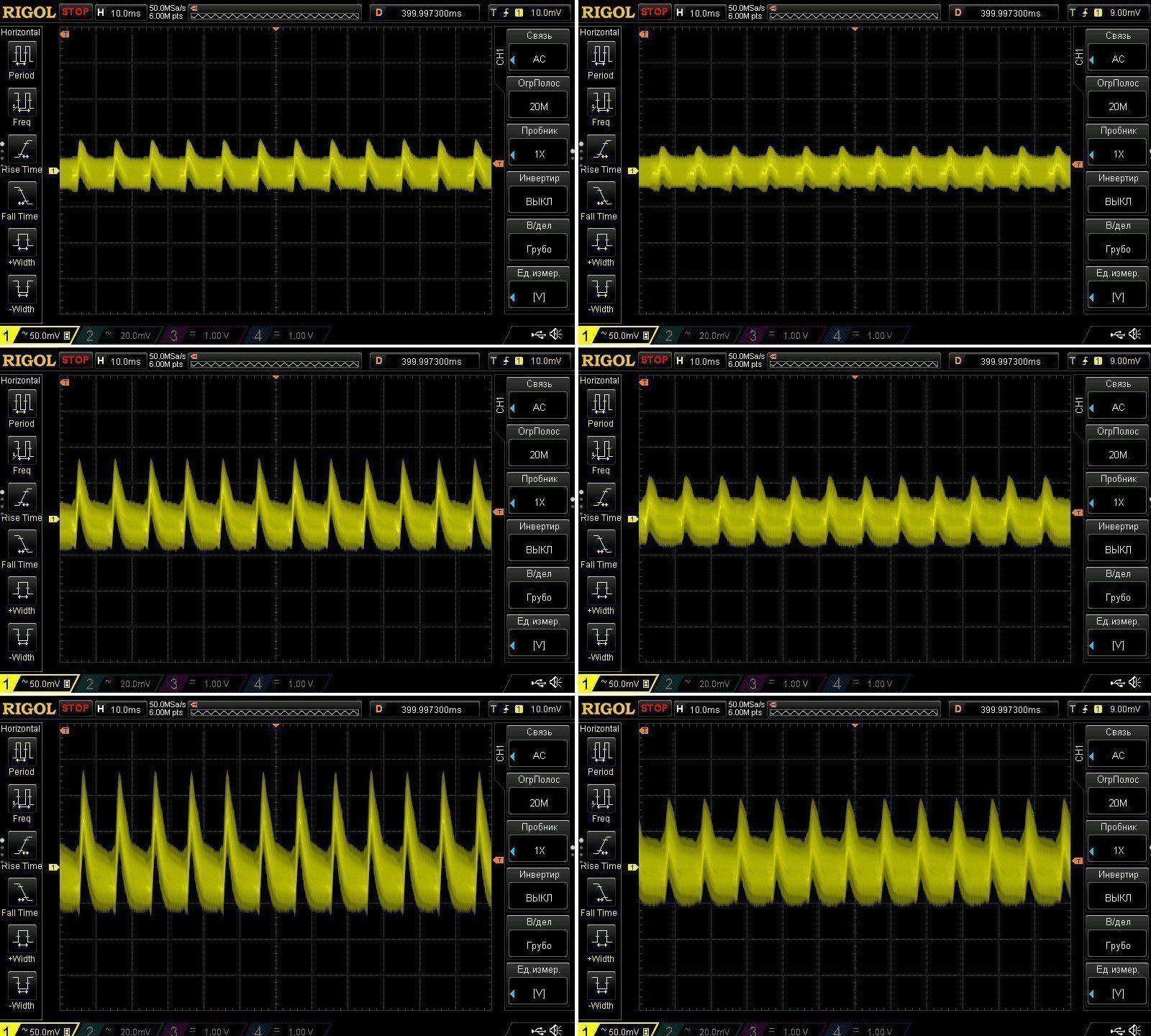Click the -Width icon in bottom-right scope
Image resolution: width=1151 pixels, height=1036 pixels.
(x=601, y=985)
